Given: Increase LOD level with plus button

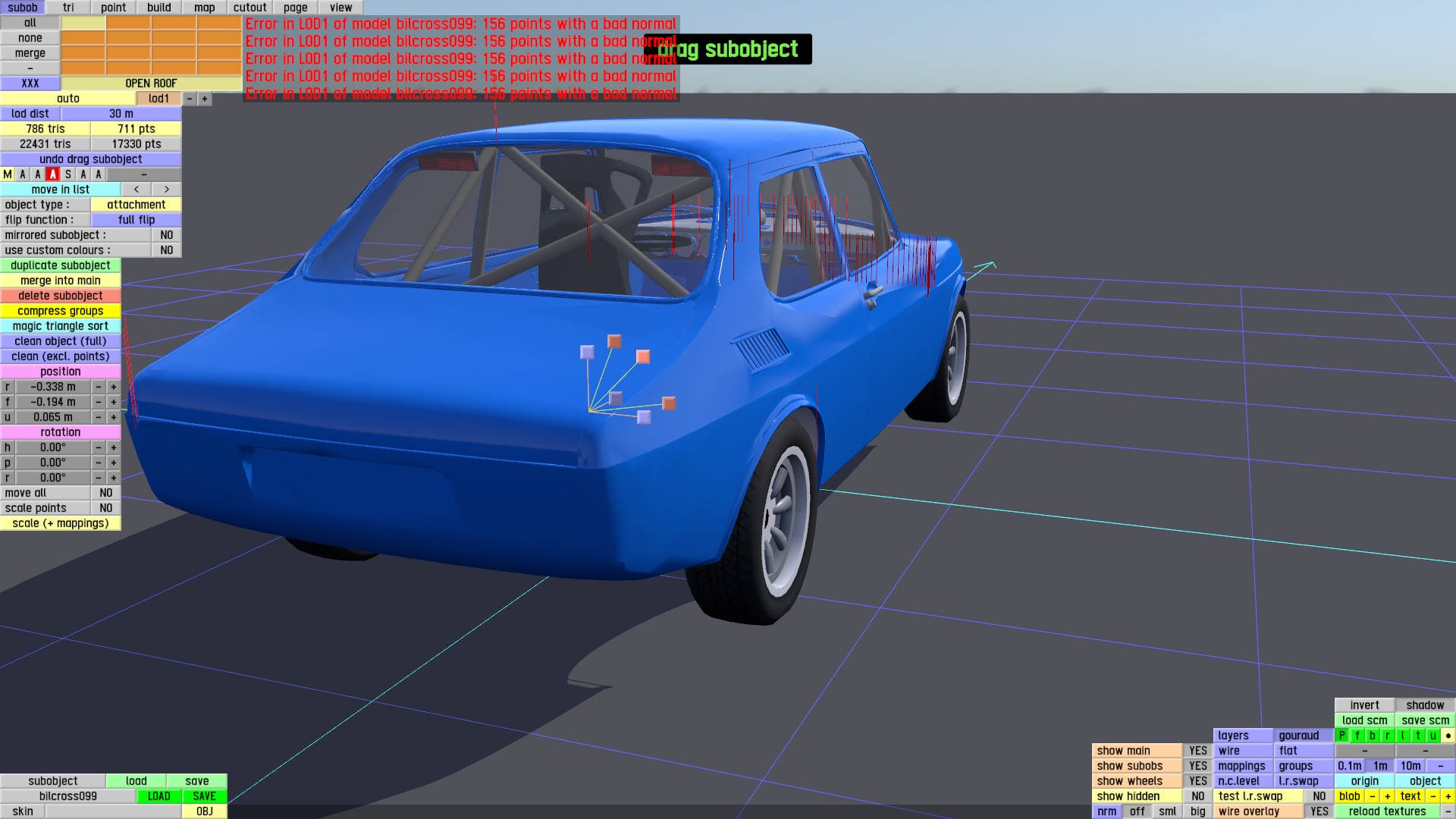Looking at the screenshot, I should click(x=205, y=99).
